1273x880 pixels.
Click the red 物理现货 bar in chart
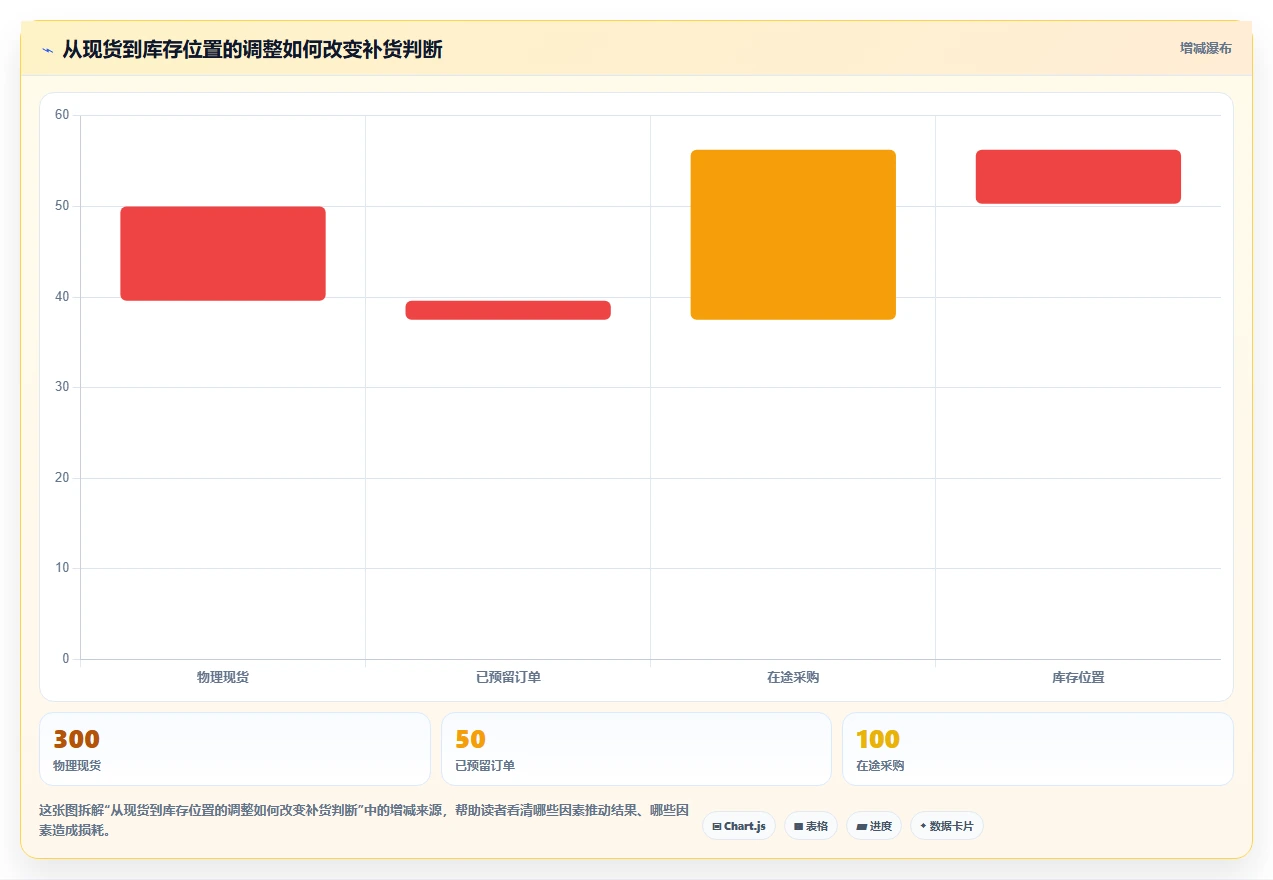(223, 253)
